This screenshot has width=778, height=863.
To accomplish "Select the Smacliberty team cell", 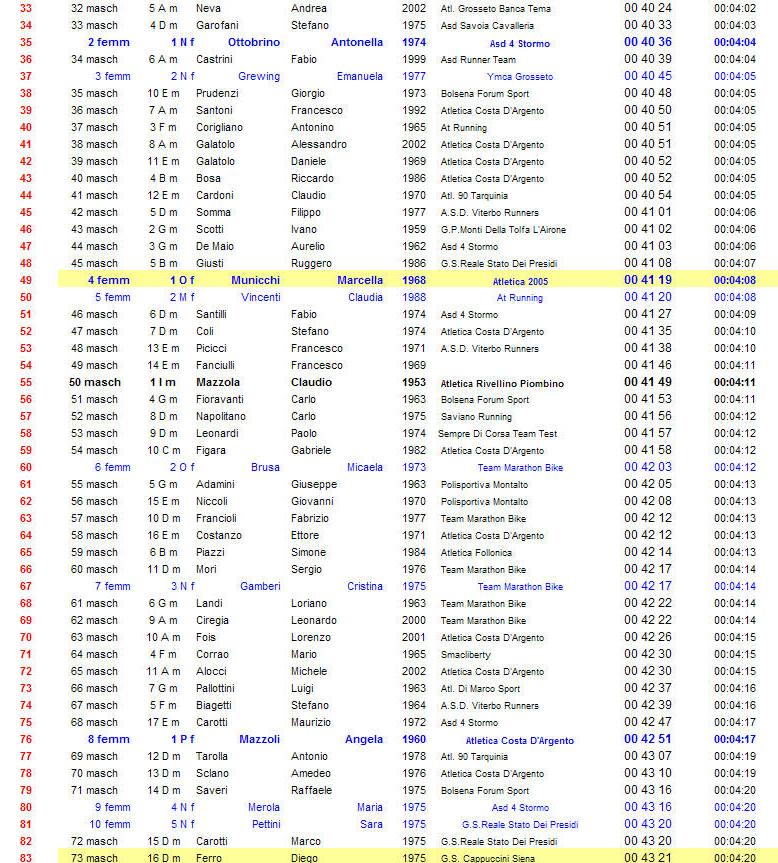I will click(468, 655).
